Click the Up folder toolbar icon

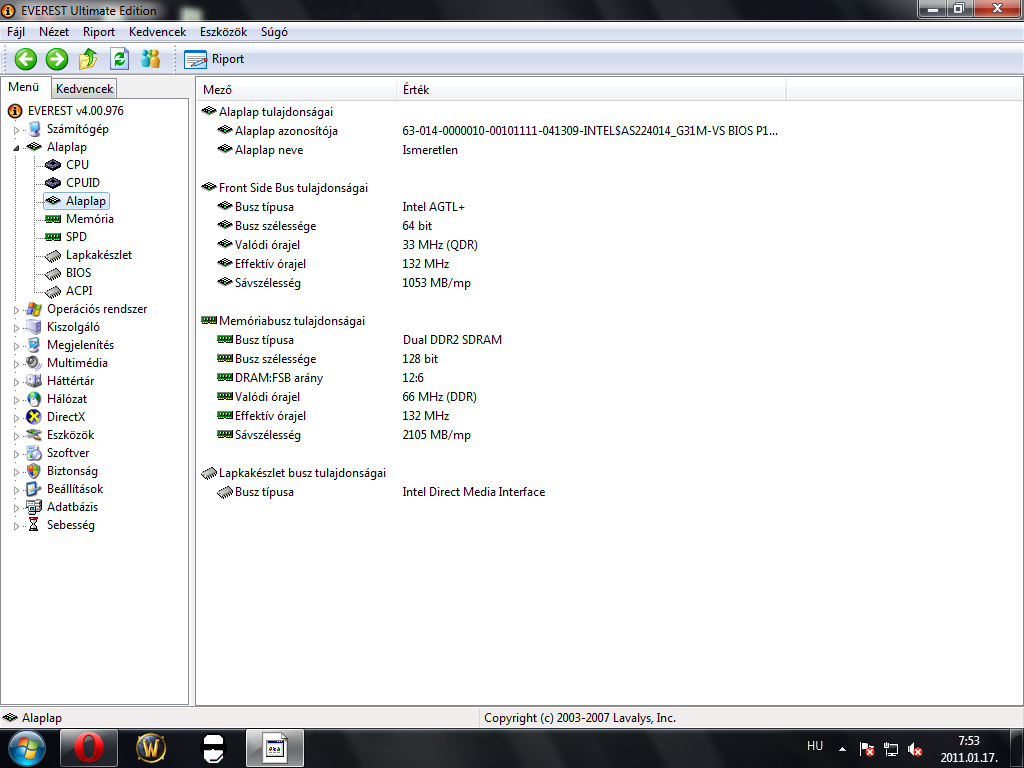click(88, 59)
